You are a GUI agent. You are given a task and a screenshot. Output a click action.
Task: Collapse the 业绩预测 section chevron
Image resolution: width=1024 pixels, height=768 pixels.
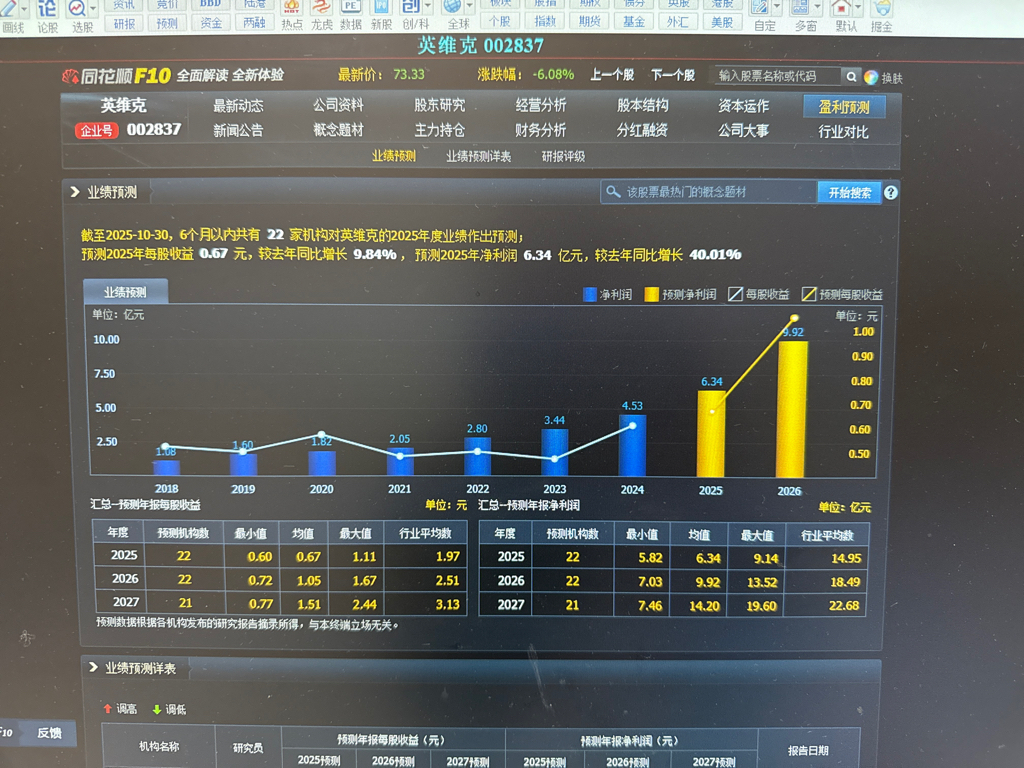[x=74, y=192]
